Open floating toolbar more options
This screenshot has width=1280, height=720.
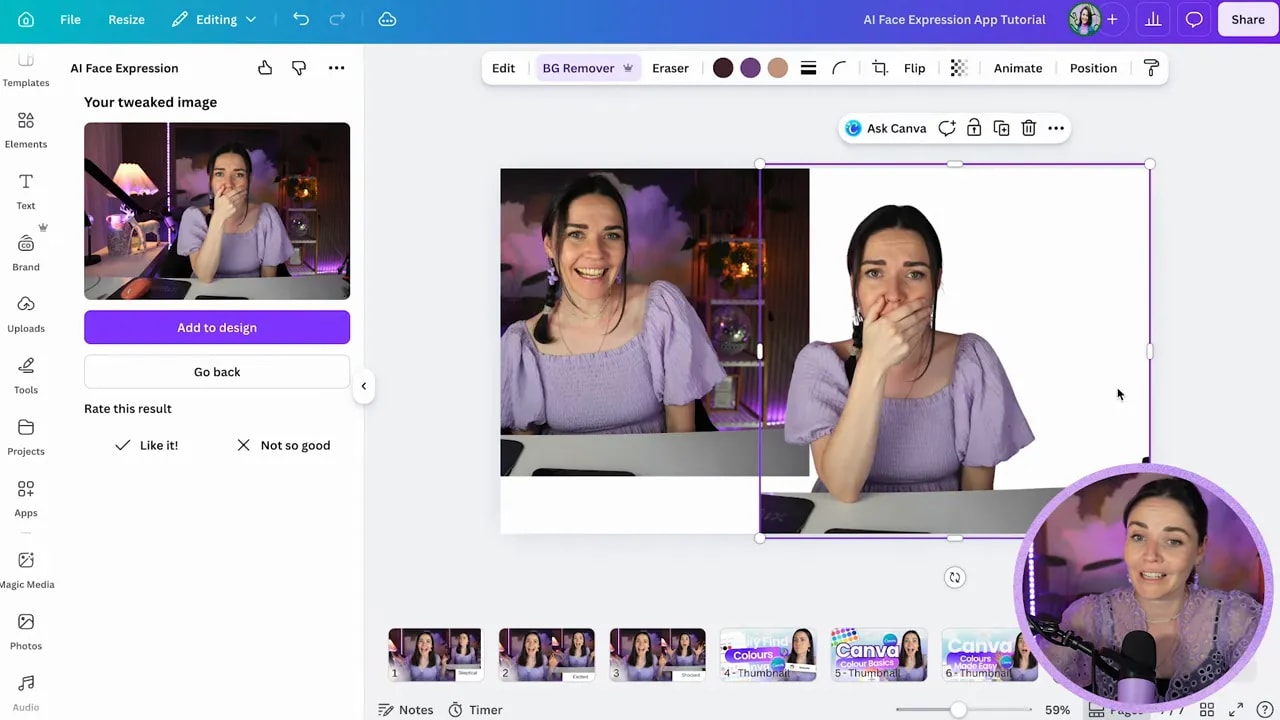point(1056,128)
